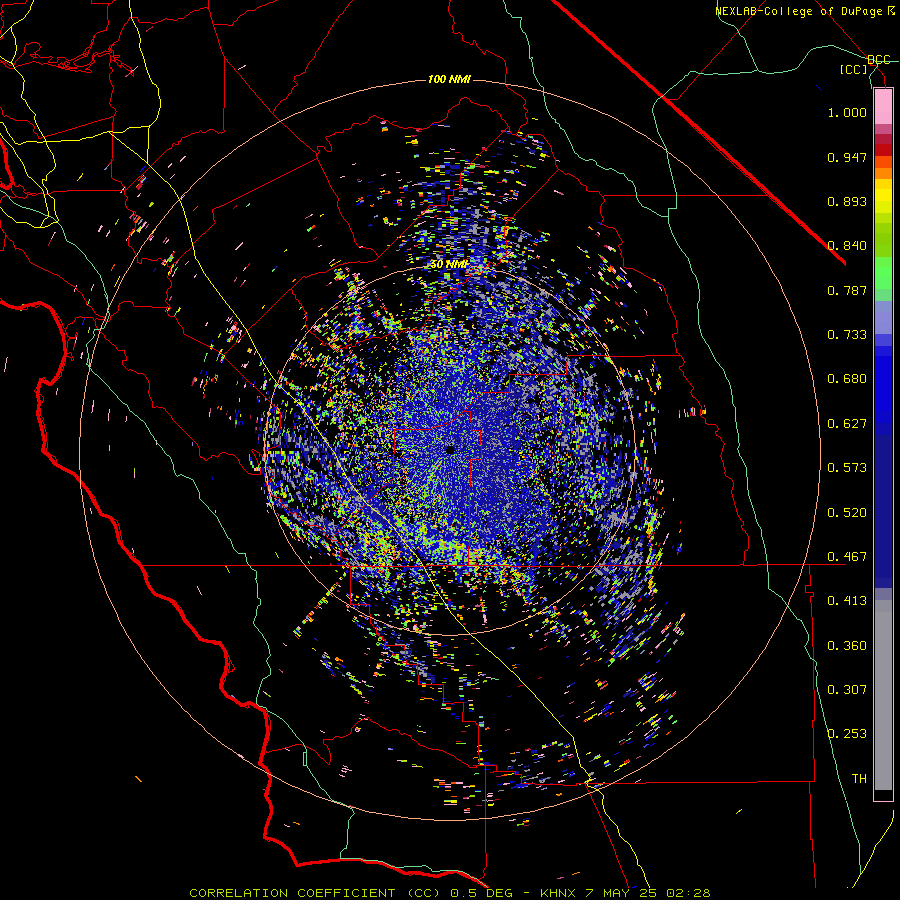Screen dimensions: 900x900
Task: Click the DCC label above the color bar
Action: click(x=879, y=60)
